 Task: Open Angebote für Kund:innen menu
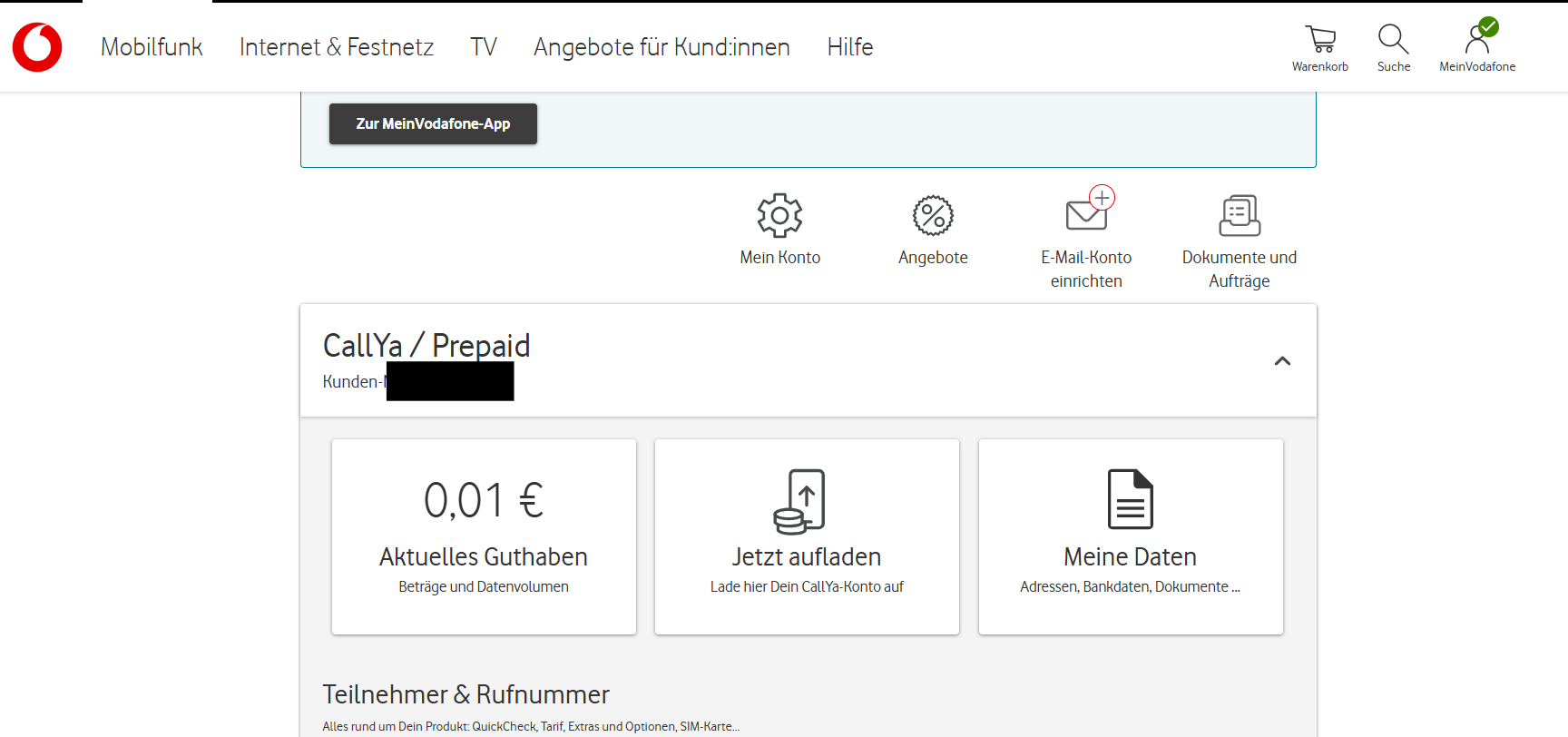(x=661, y=47)
